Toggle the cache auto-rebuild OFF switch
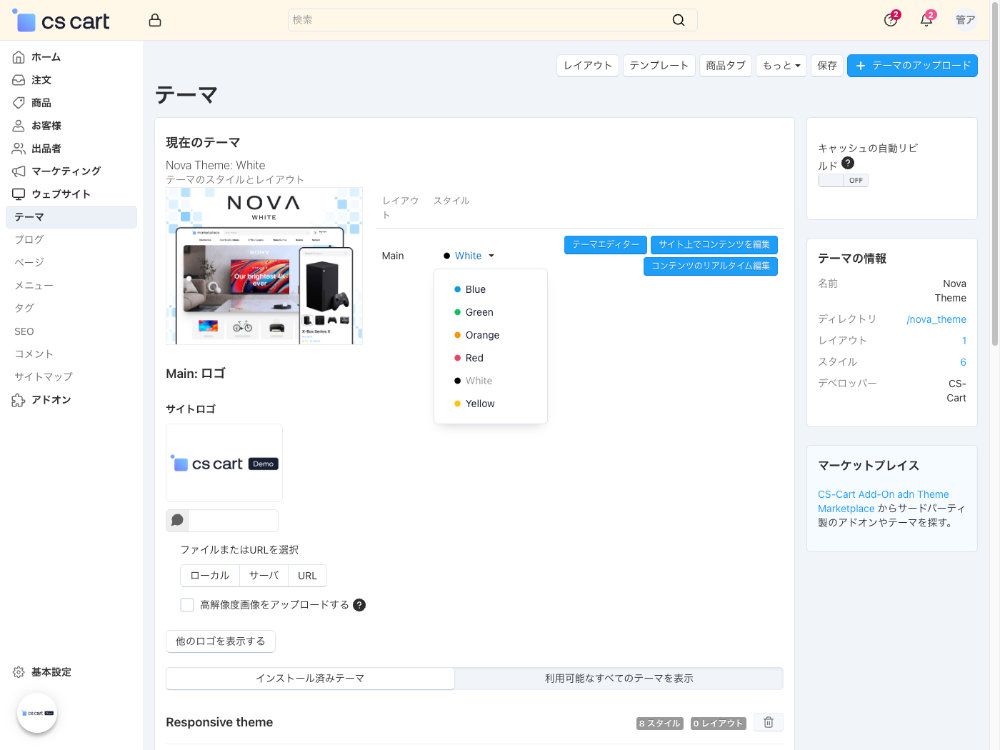The height and width of the screenshot is (750, 1000). pyautogui.click(x=843, y=180)
